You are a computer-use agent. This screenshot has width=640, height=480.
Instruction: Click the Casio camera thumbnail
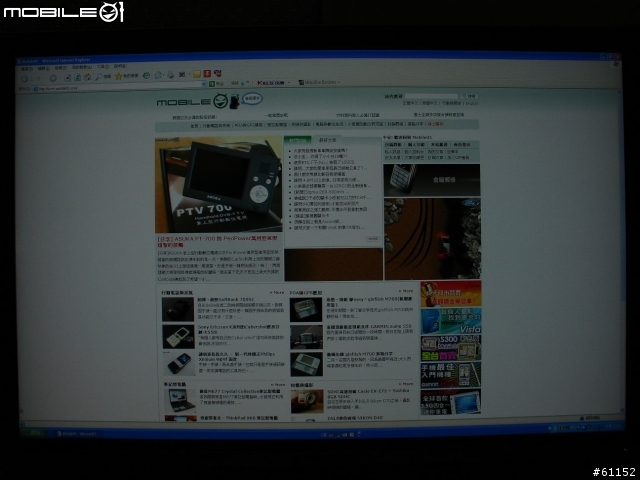[x=307, y=401]
